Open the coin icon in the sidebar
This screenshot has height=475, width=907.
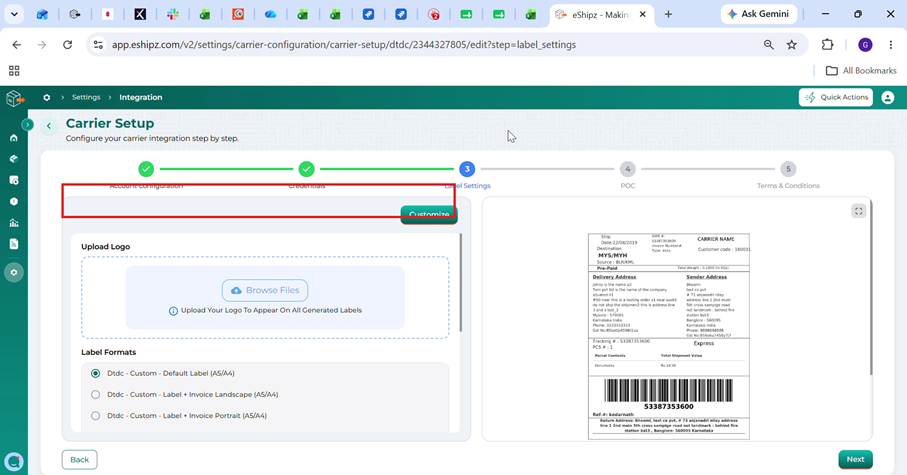(x=14, y=201)
